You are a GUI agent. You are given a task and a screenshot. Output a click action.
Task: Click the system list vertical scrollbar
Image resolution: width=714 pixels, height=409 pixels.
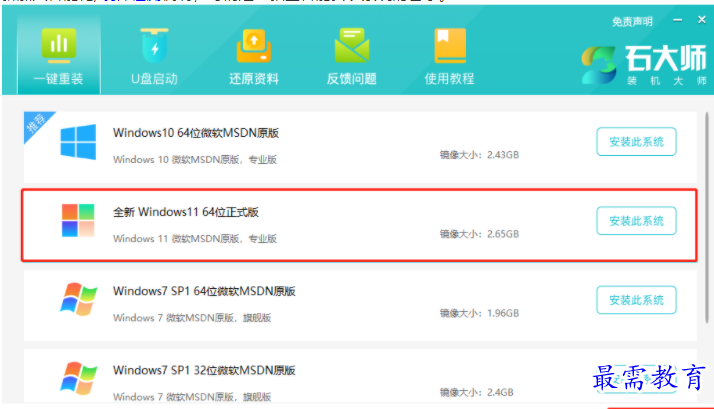pos(707,216)
